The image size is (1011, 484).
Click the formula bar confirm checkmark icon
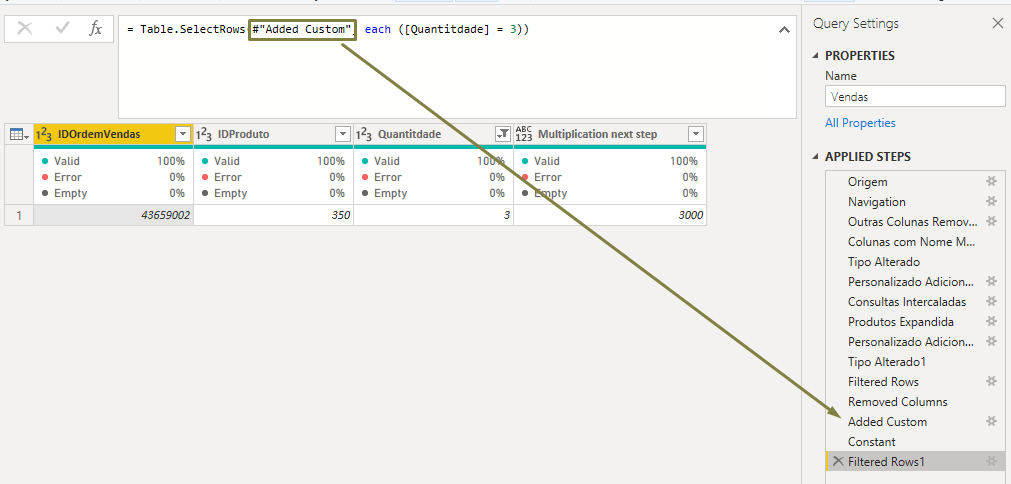(x=62, y=29)
